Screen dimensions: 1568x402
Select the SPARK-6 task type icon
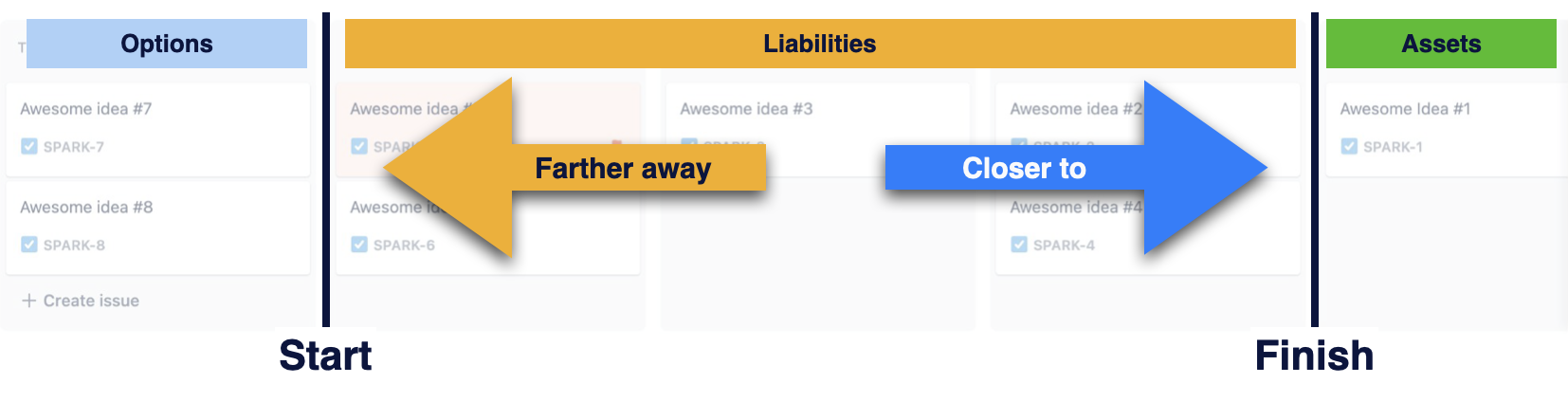pos(359,246)
